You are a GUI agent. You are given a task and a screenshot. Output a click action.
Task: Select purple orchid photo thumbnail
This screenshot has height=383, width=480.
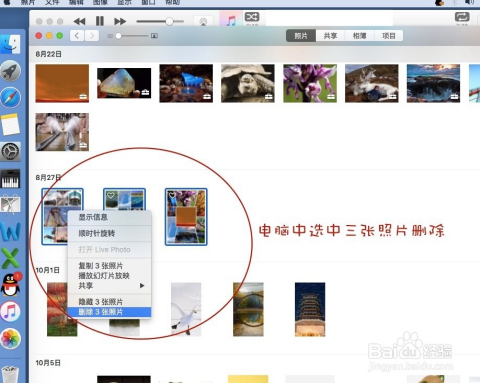point(310,83)
